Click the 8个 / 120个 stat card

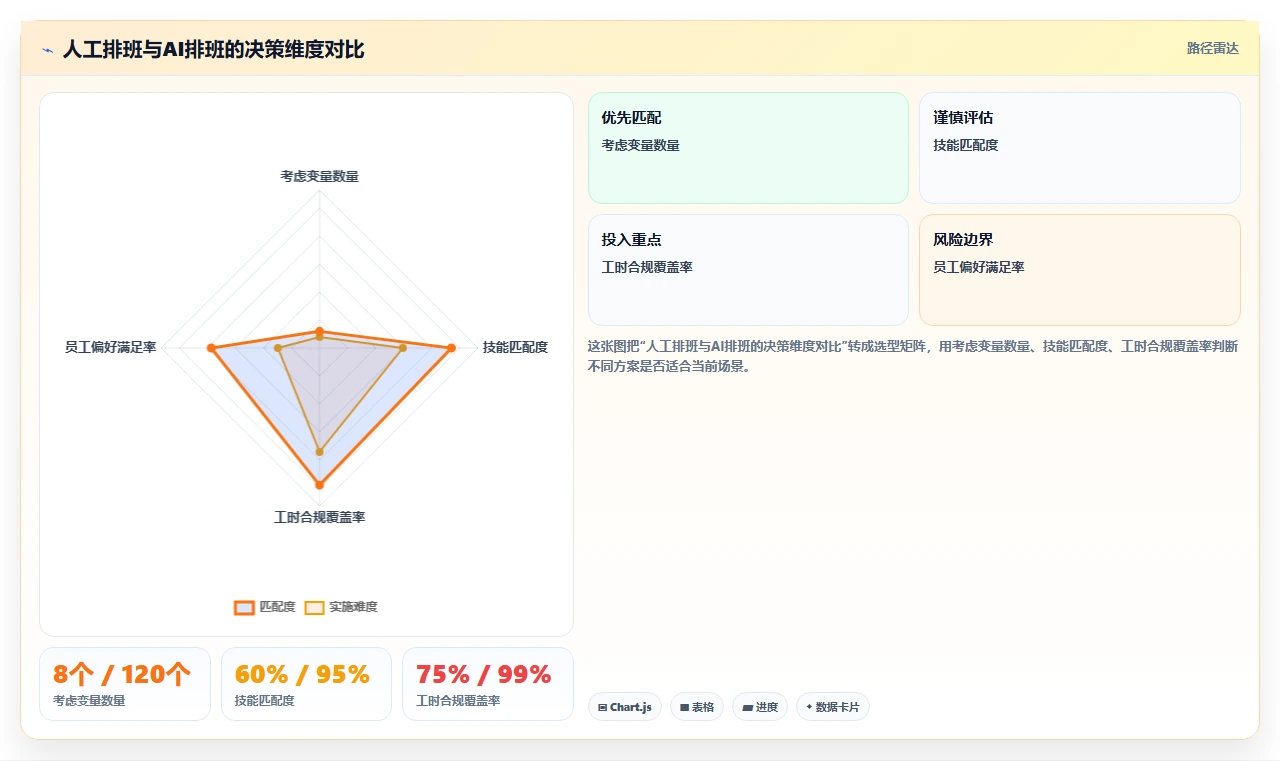[125, 684]
